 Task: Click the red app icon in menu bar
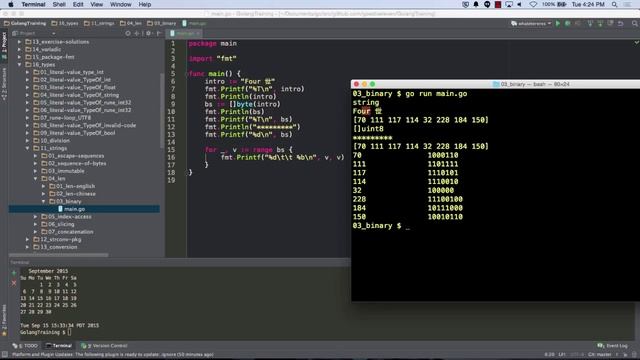[x=498, y=4]
